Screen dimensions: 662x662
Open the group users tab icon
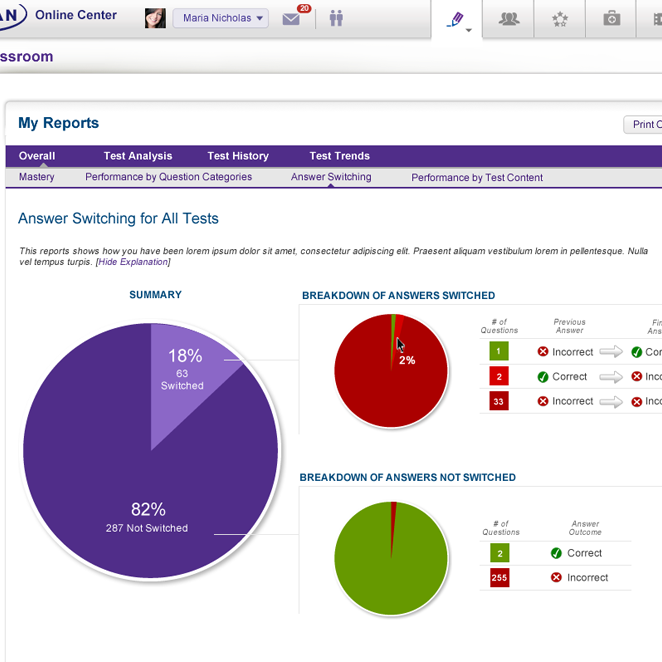pos(509,19)
